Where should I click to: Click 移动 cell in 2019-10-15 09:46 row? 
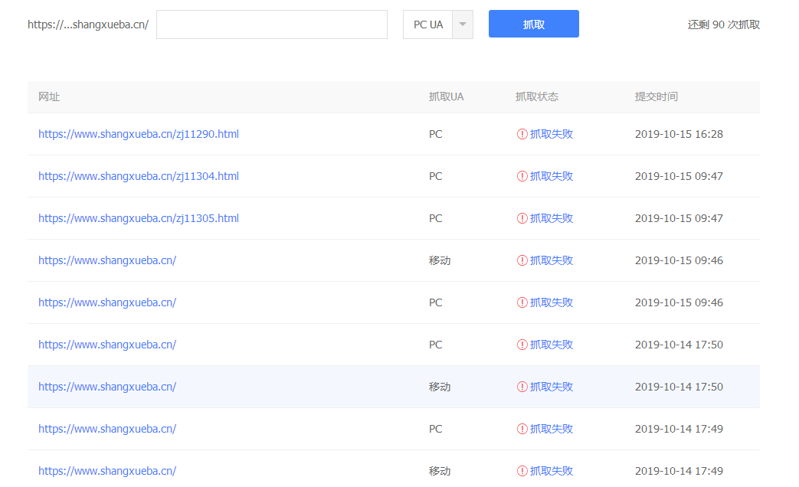coord(439,260)
